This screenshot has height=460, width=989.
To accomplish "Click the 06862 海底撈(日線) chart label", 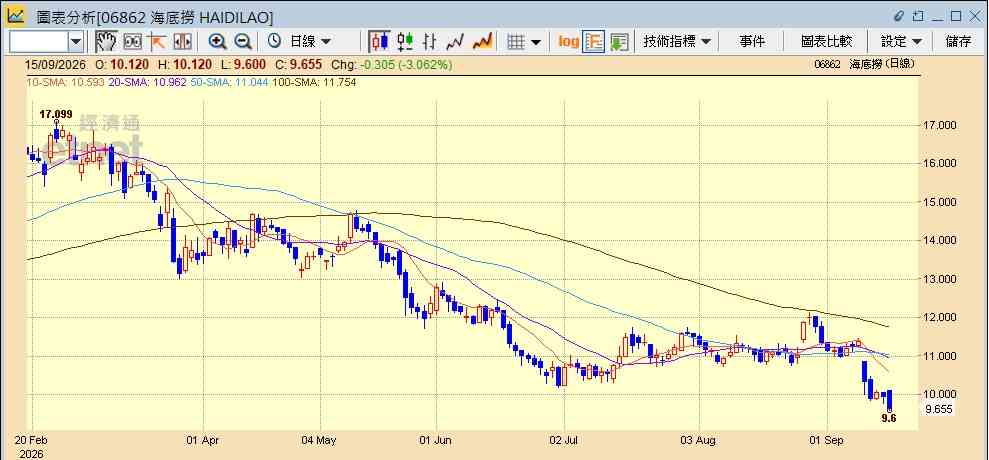I will tap(864, 64).
